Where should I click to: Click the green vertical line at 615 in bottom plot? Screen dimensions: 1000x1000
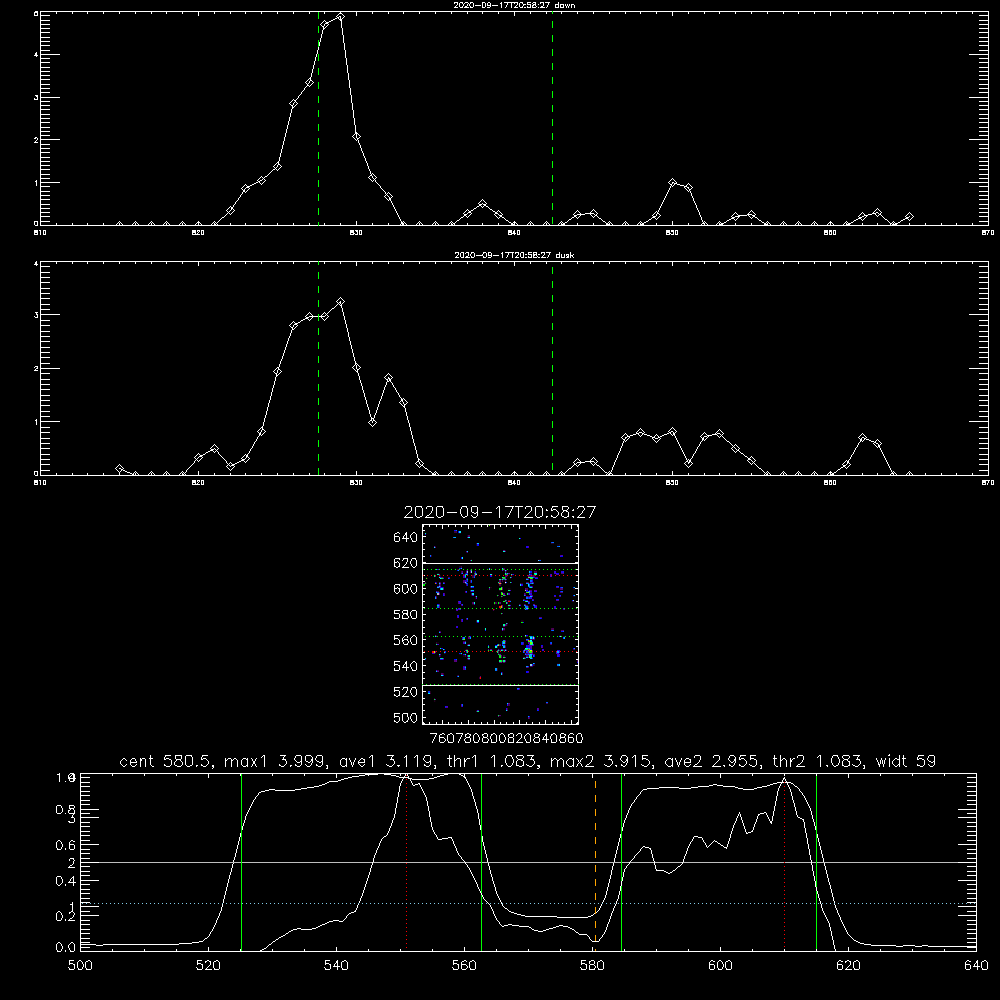pos(816,862)
